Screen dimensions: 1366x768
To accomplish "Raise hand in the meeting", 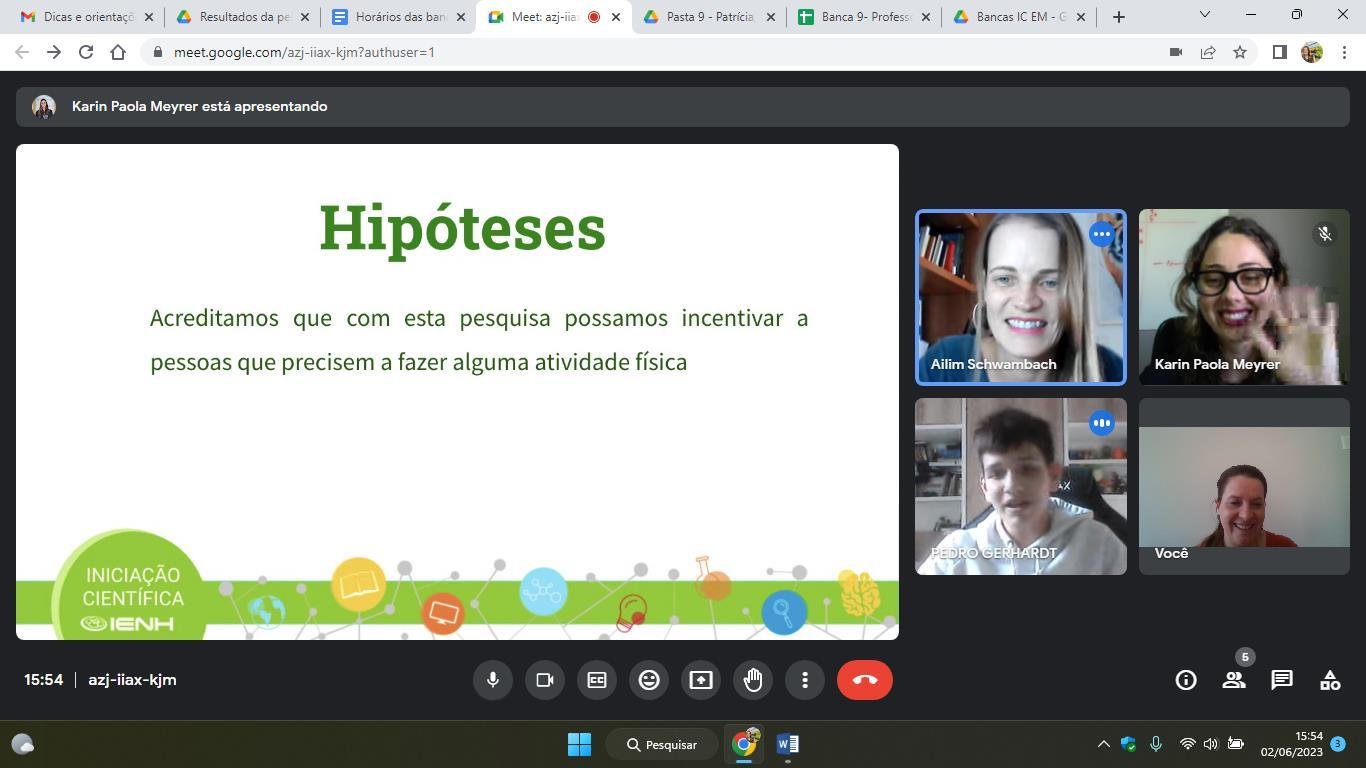I will [753, 680].
